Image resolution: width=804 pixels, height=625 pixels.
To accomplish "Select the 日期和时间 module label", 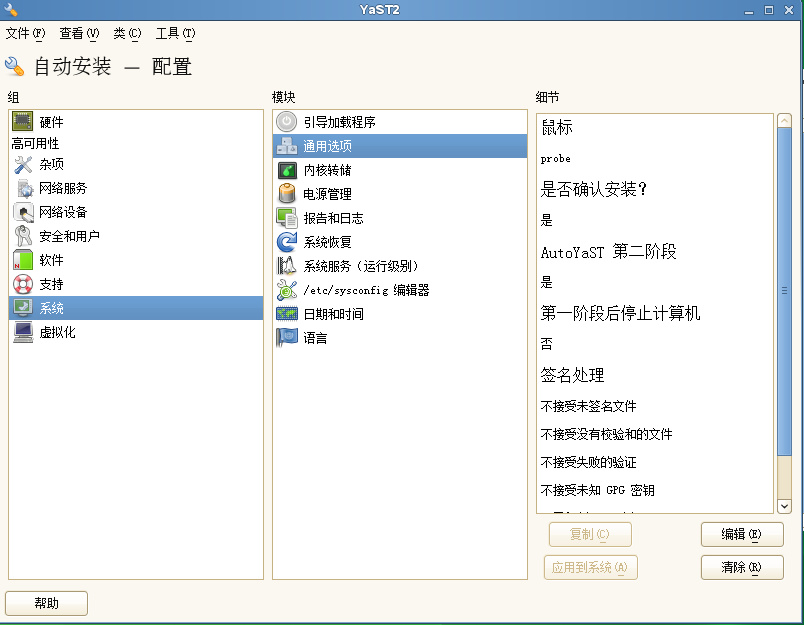I will coord(333,314).
